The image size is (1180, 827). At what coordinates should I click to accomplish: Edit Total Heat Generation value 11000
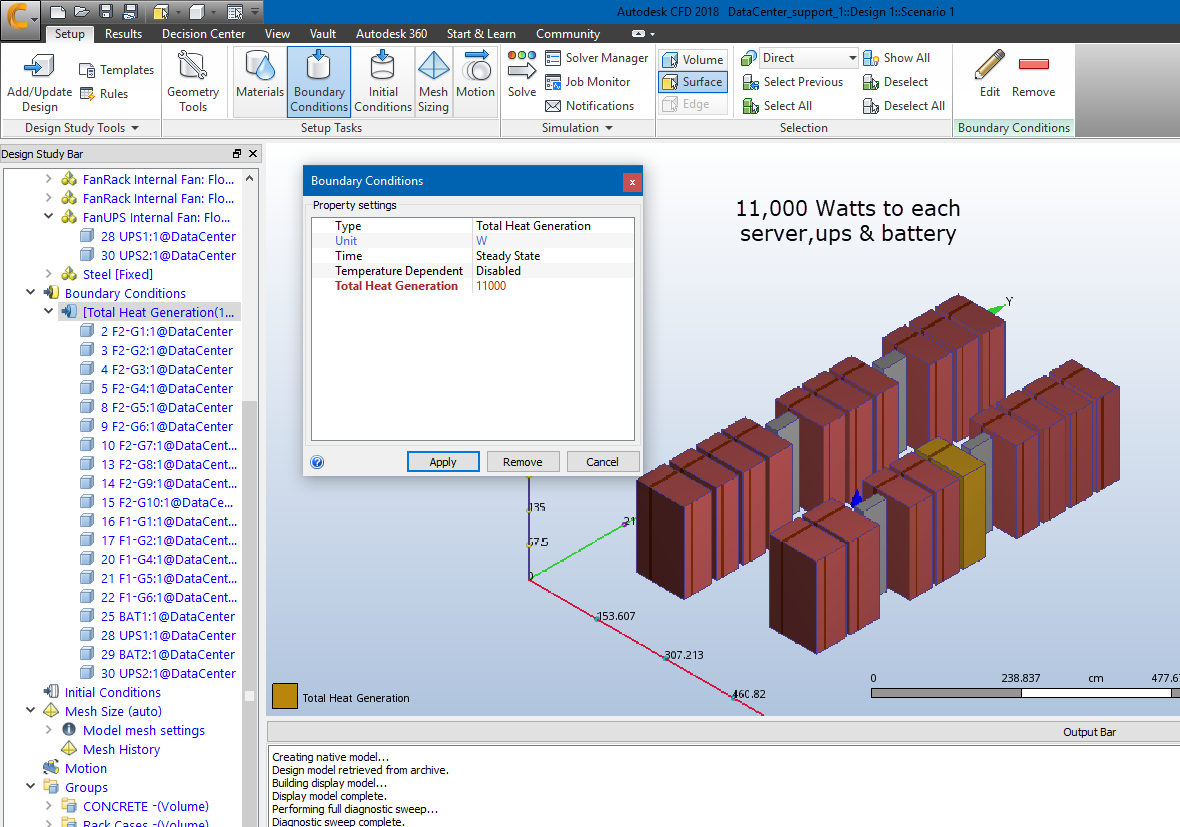point(553,286)
